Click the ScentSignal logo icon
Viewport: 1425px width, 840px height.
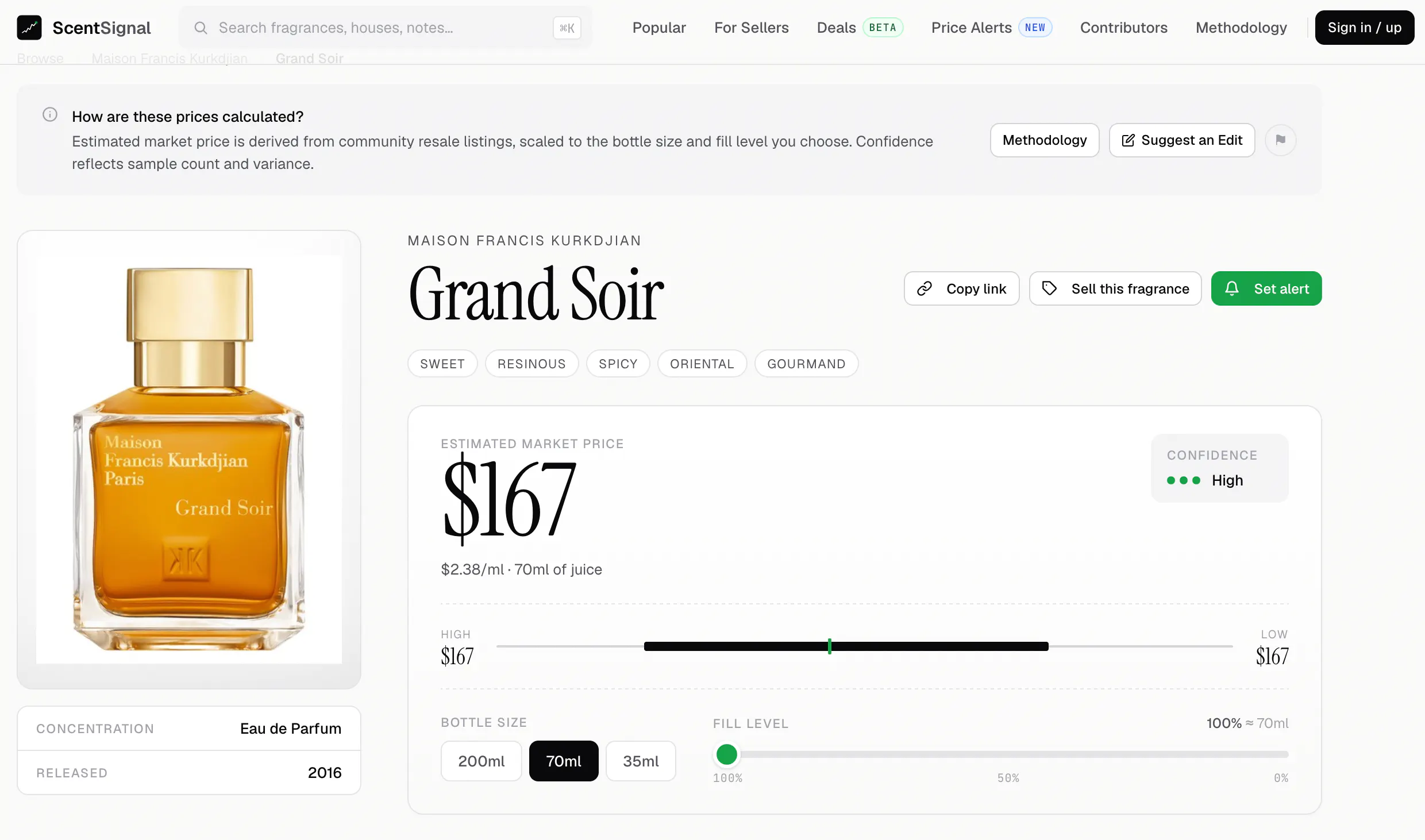coord(29,28)
